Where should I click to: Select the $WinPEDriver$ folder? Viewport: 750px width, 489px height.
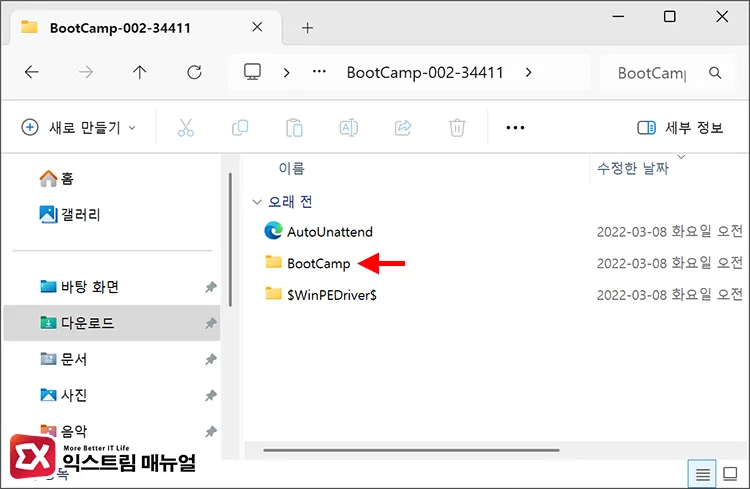coord(321,295)
